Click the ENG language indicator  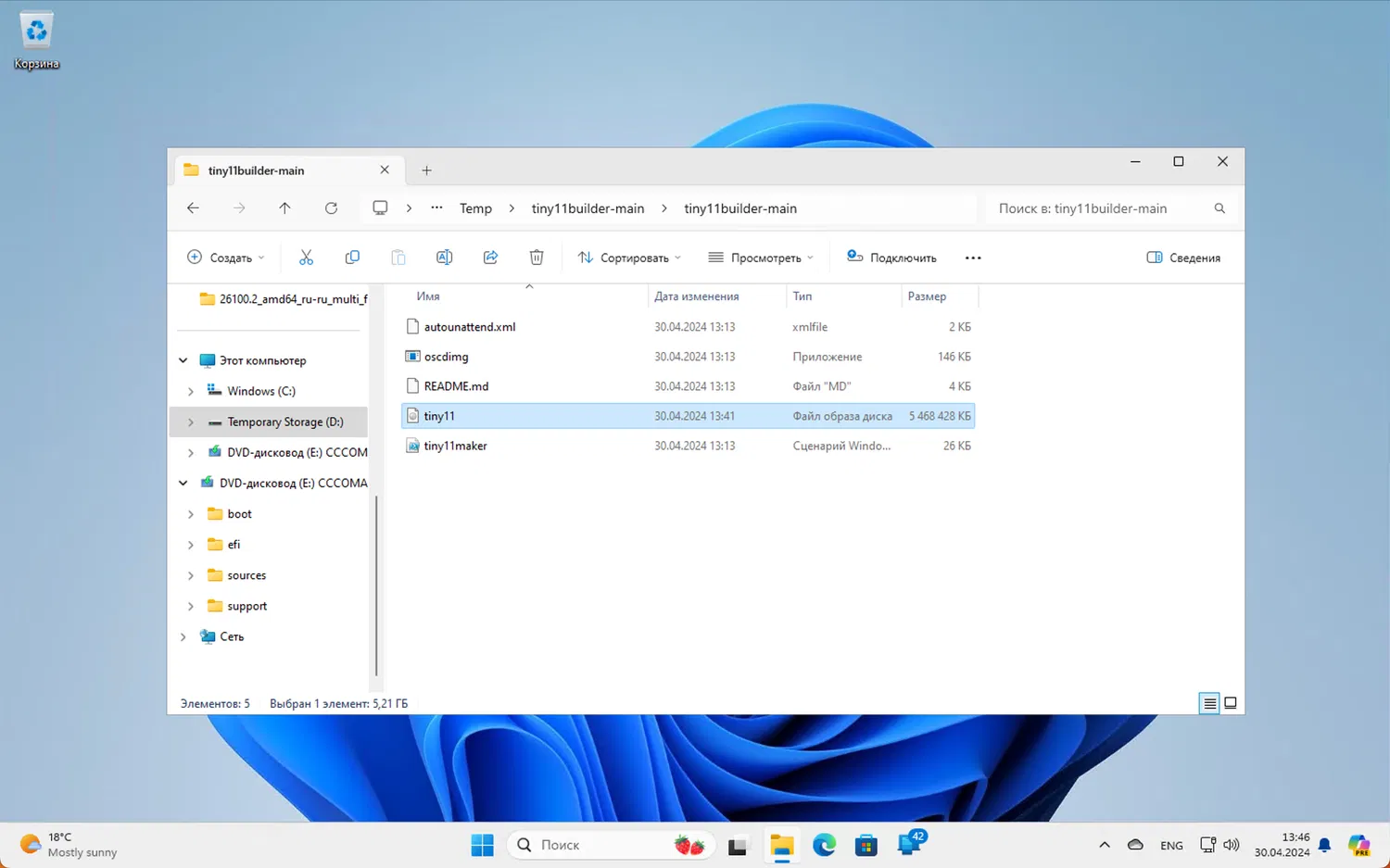click(1171, 845)
